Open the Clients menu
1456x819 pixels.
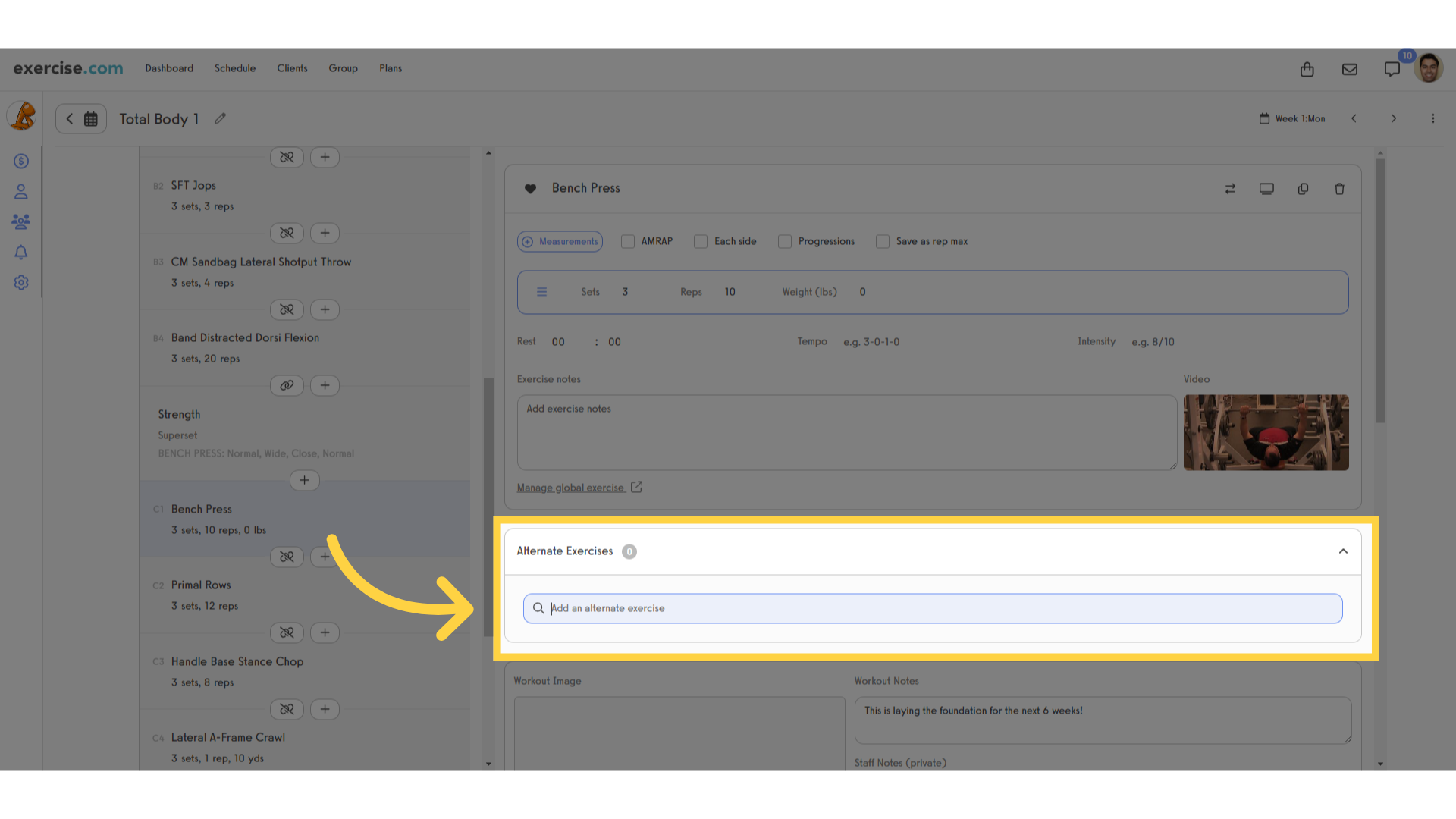(x=292, y=68)
